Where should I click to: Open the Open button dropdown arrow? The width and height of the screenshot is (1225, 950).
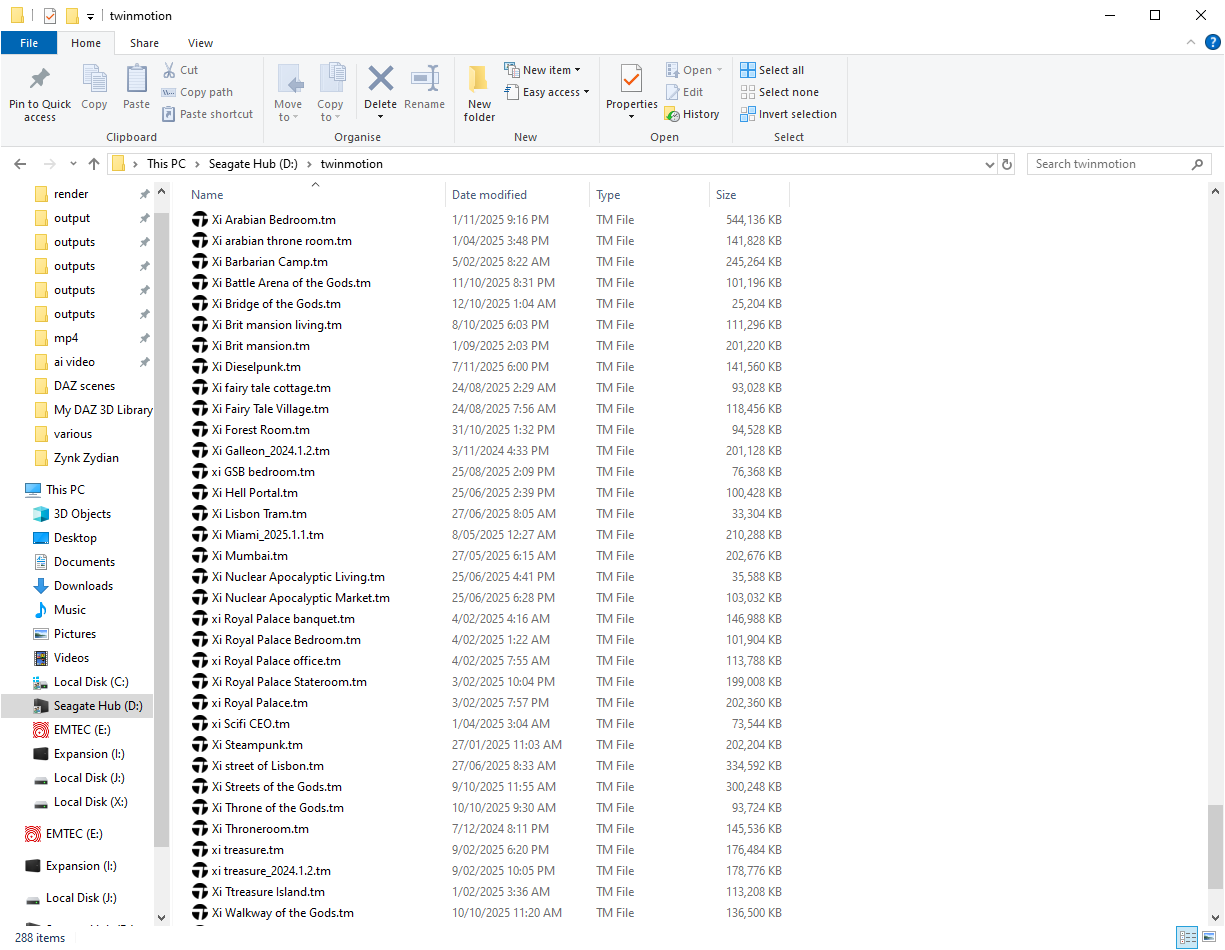(719, 70)
